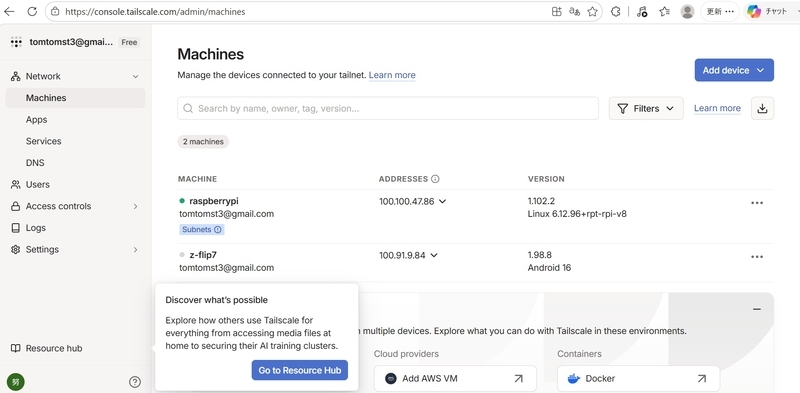Select Machines in the sidebar
The image size is (800, 393).
75,98
